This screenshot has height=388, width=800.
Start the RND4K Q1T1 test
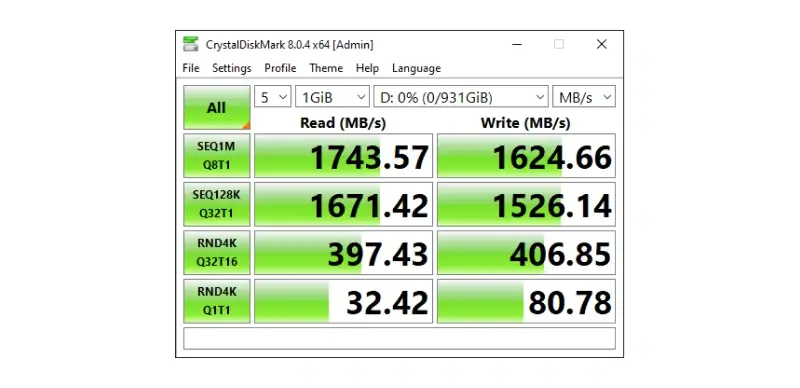[217, 301]
